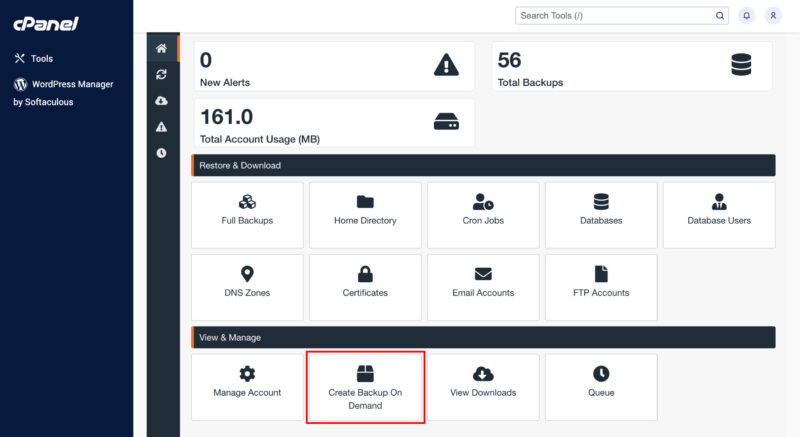Open the Database Users tile

(719, 215)
